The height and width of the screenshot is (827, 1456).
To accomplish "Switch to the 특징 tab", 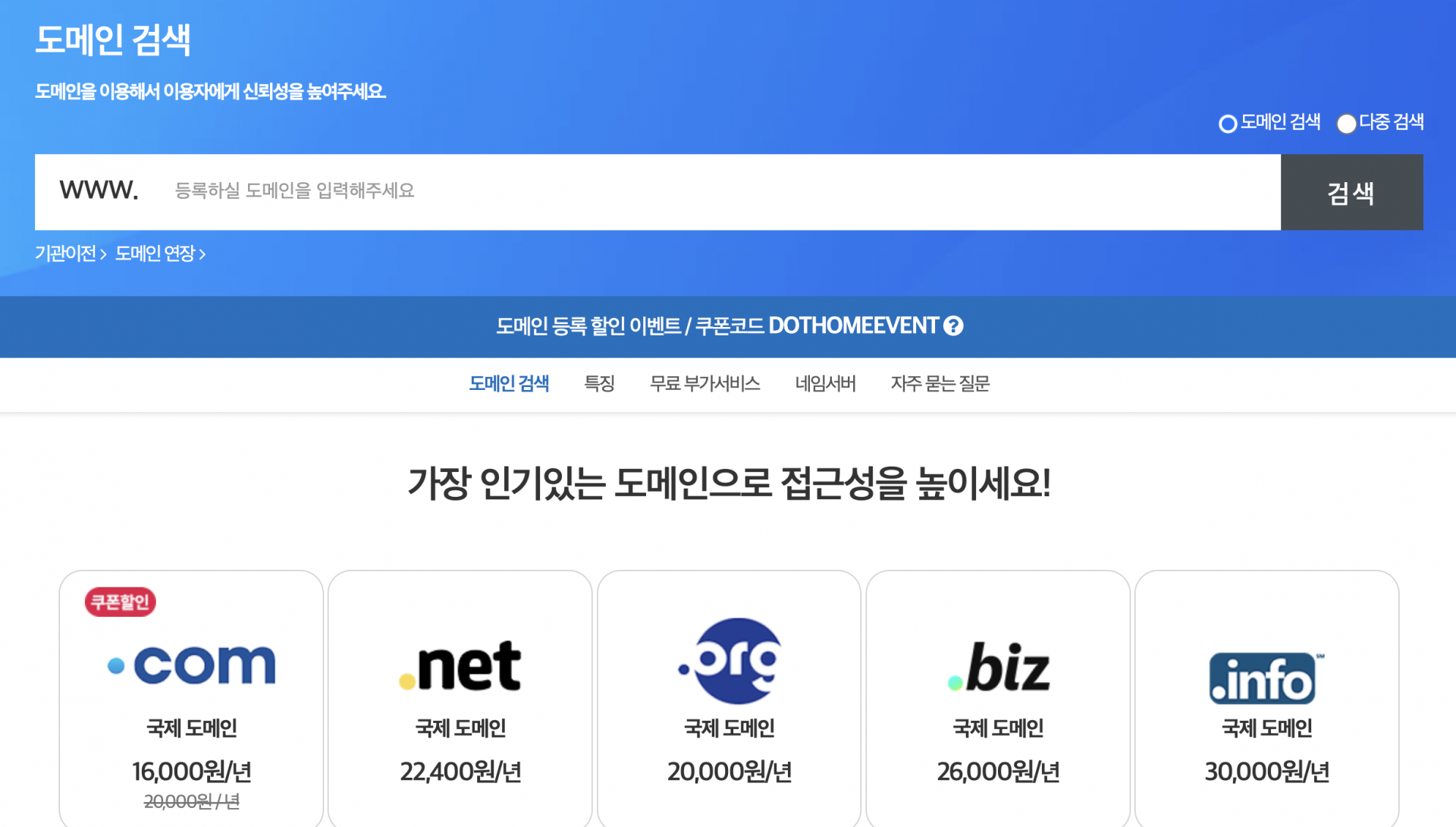I will 599,384.
